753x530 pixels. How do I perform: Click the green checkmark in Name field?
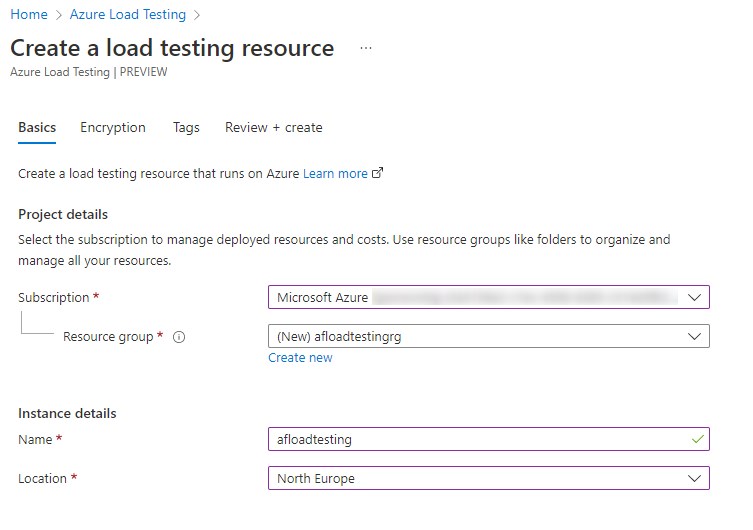pos(696,439)
